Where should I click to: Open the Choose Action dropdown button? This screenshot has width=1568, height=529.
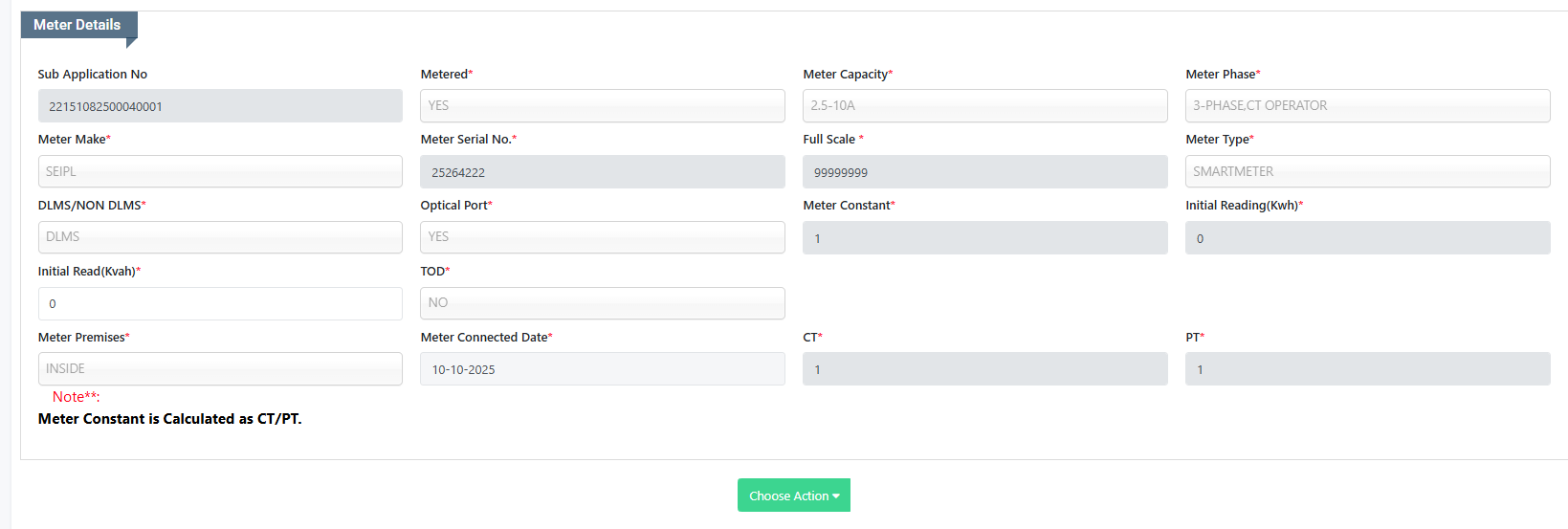[793, 496]
